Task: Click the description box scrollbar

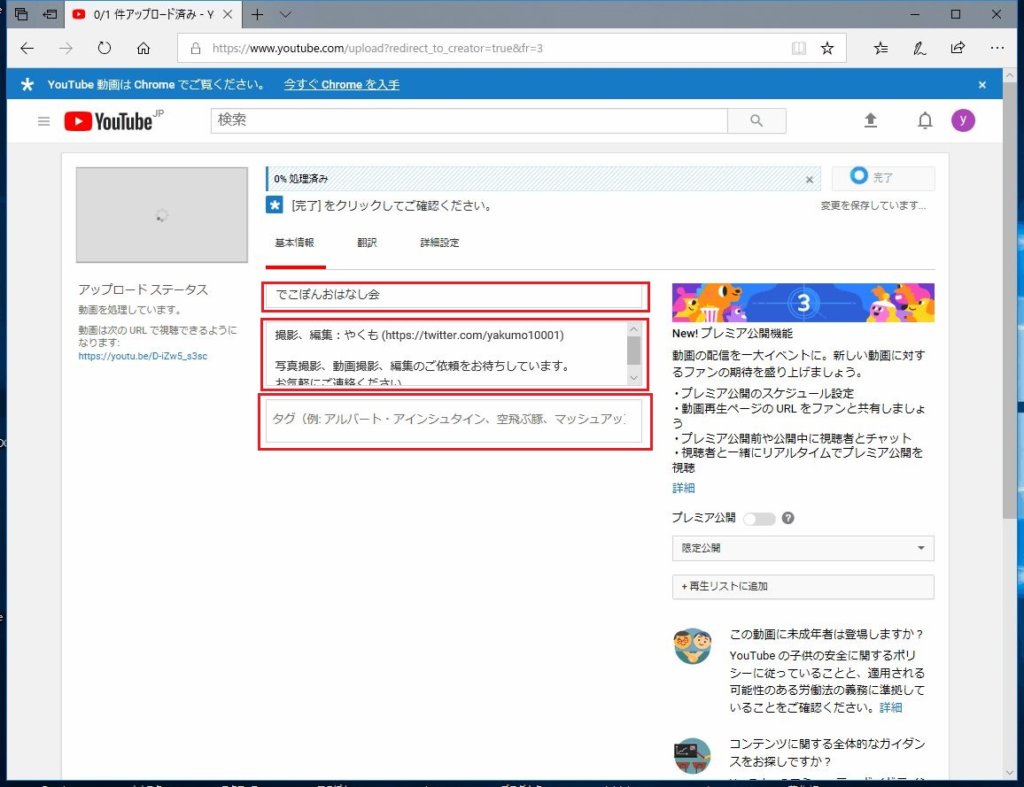Action: (633, 352)
